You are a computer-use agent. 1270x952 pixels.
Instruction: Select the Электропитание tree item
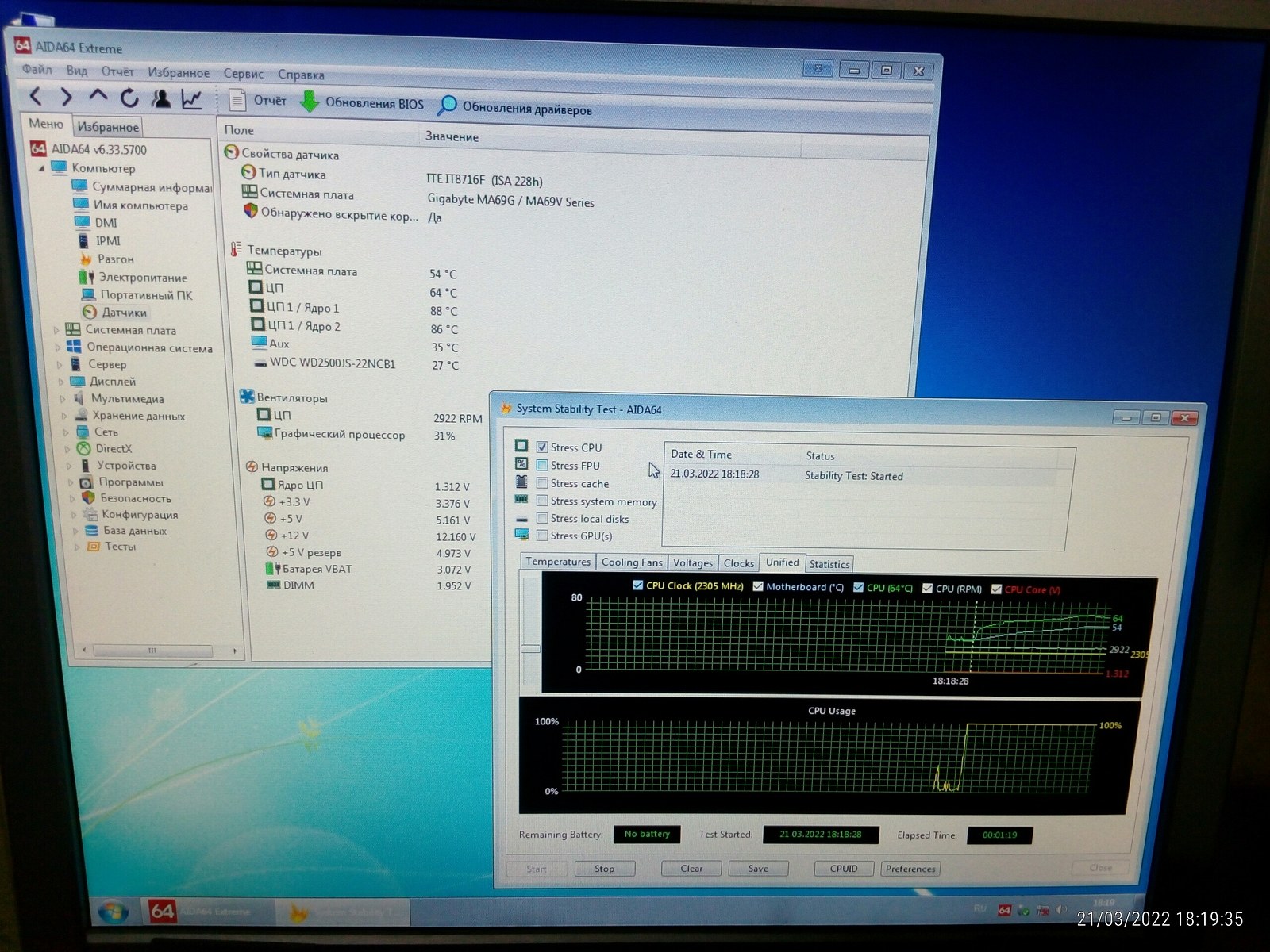(x=133, y=278)
